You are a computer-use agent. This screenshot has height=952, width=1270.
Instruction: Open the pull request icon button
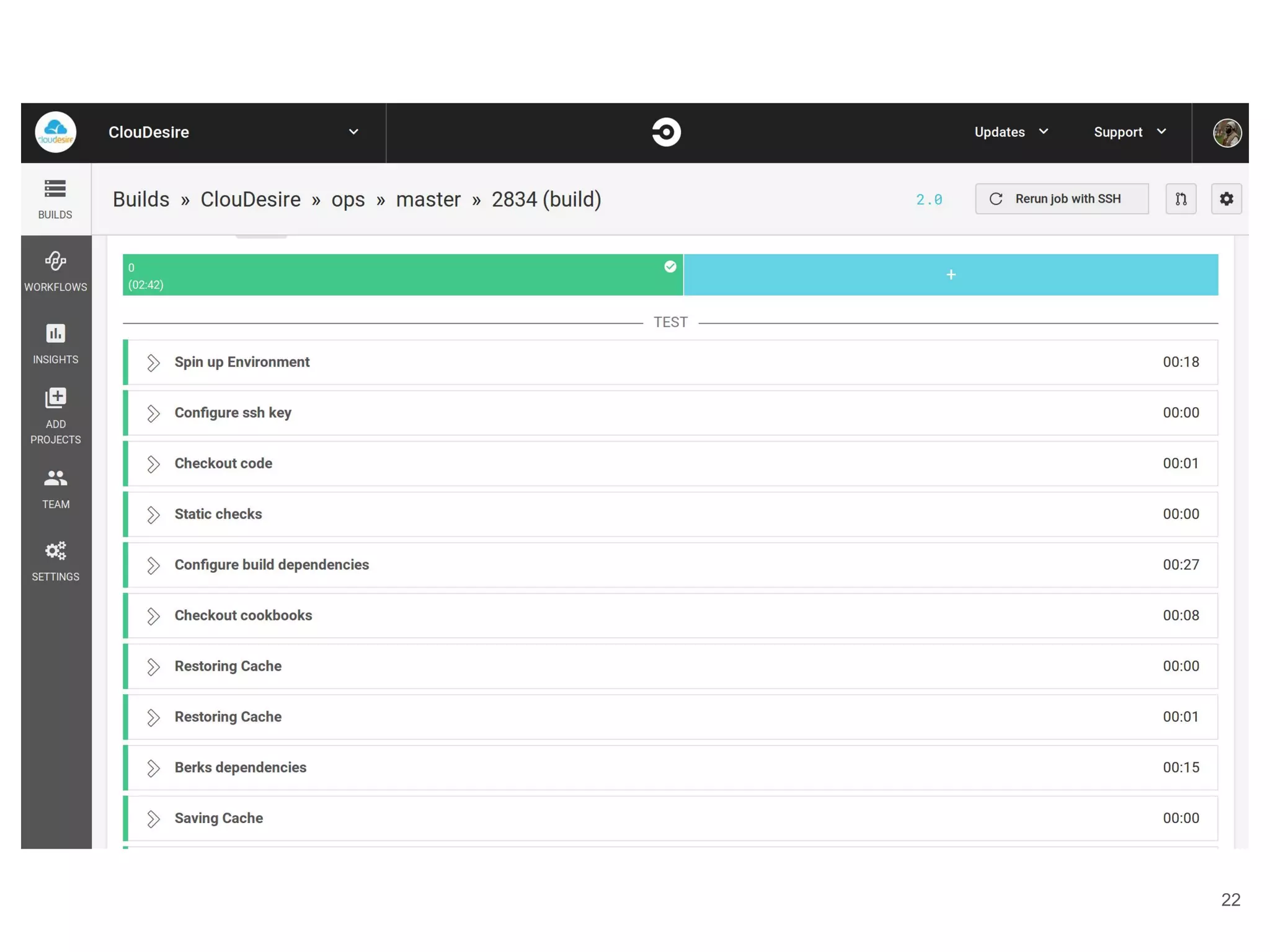click(x=1180, y=199)
